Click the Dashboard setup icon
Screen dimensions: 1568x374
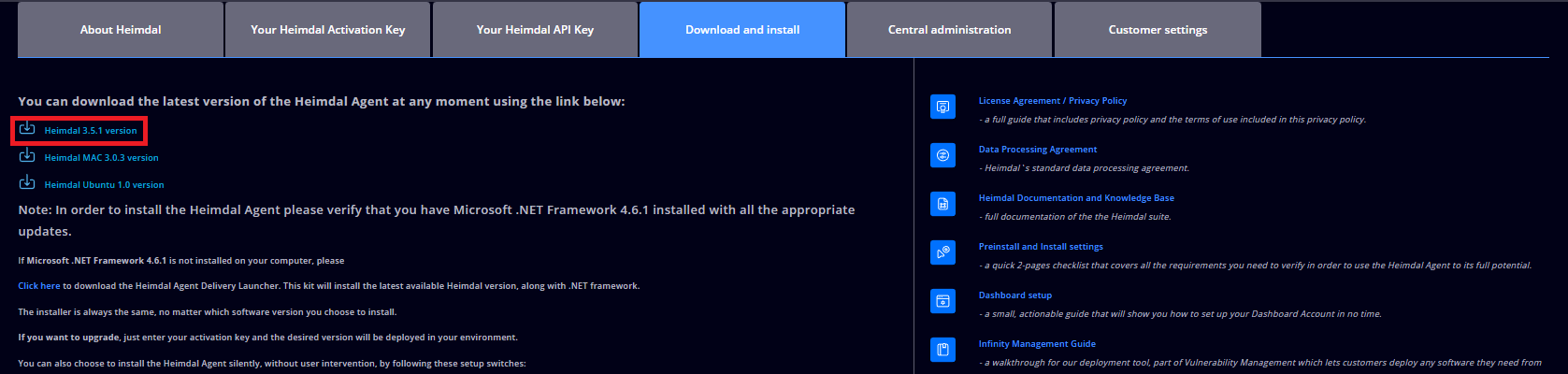pyautogui.click(x=942, y=301)
